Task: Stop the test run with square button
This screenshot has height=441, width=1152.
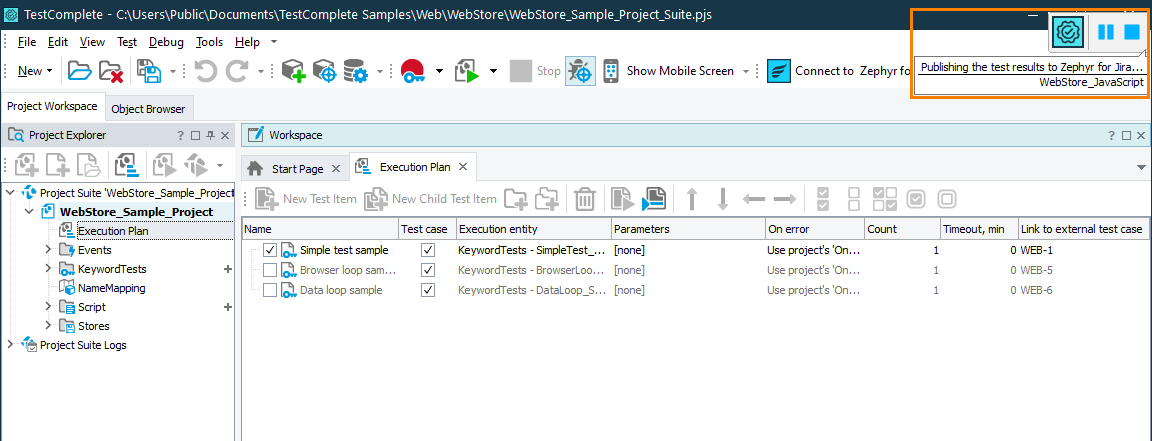Action: pos(1132,32)
